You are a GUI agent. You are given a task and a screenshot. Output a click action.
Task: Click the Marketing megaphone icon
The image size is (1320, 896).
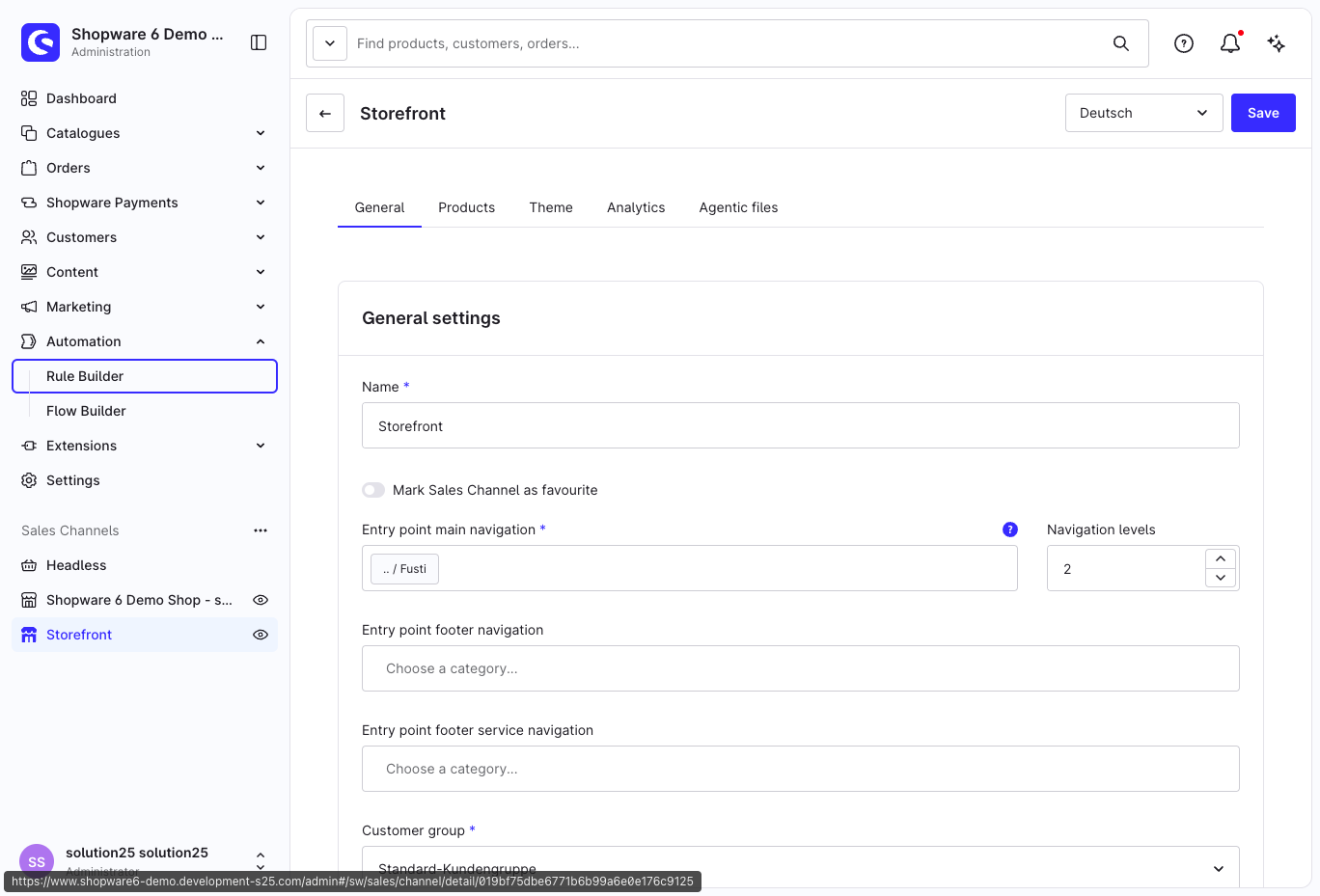click(29, 307)
